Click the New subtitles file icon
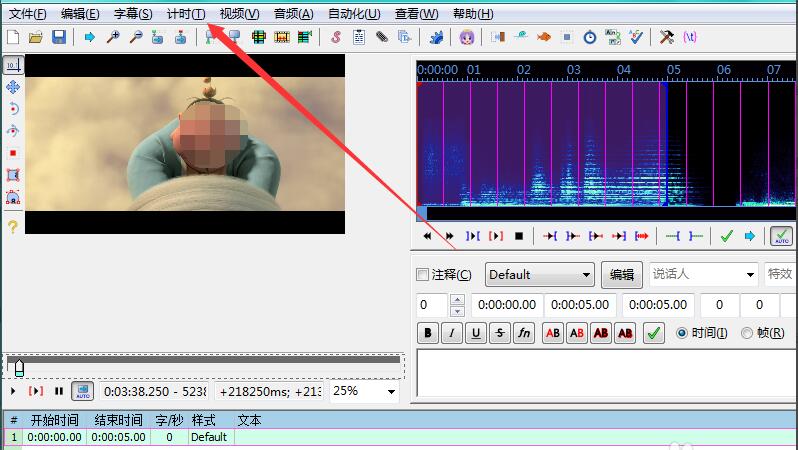 [13, 37]
